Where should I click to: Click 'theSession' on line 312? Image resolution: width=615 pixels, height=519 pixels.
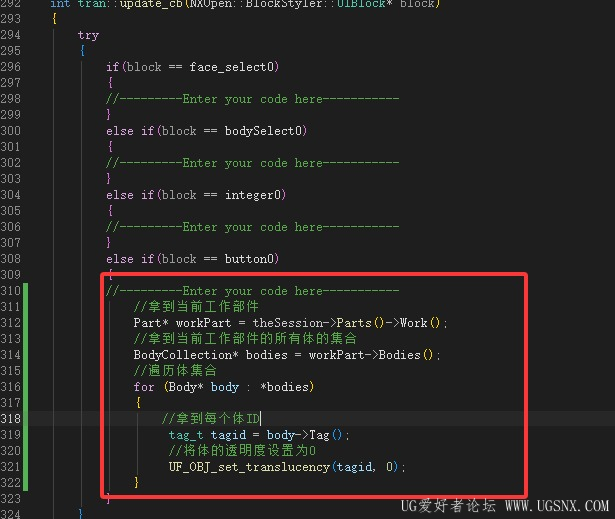287,323
